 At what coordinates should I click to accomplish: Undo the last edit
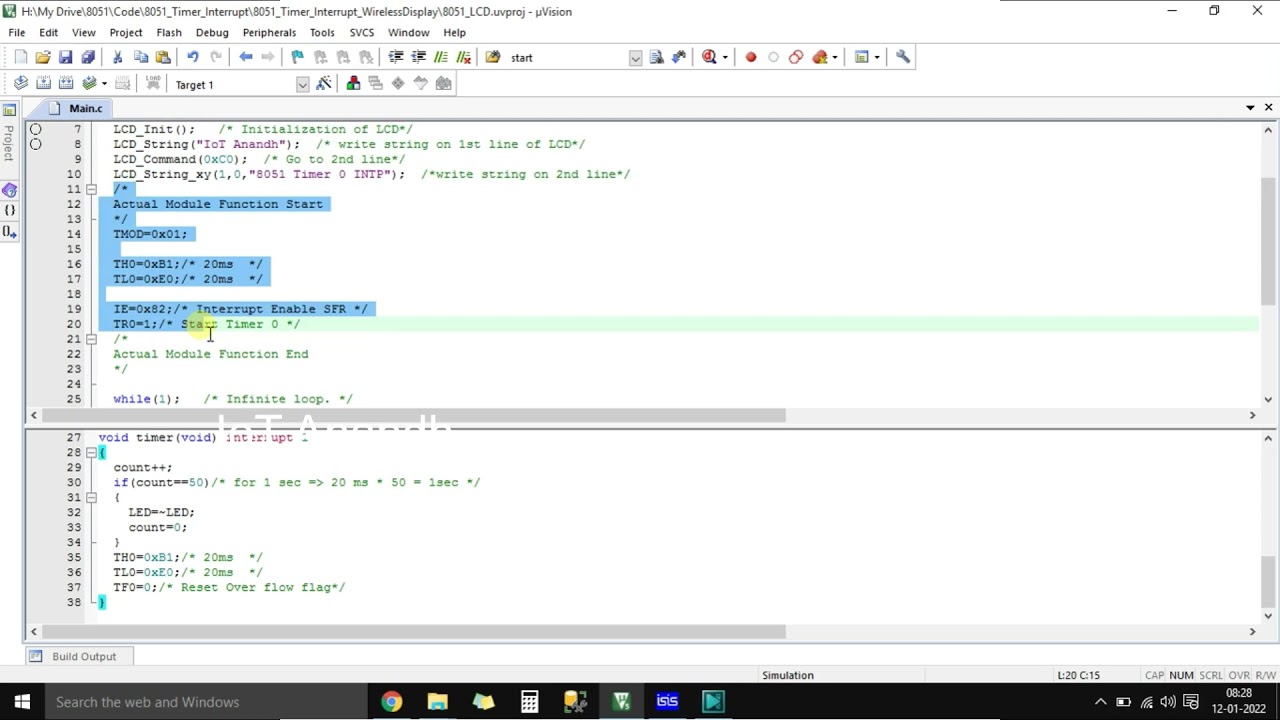coord(193,57)
